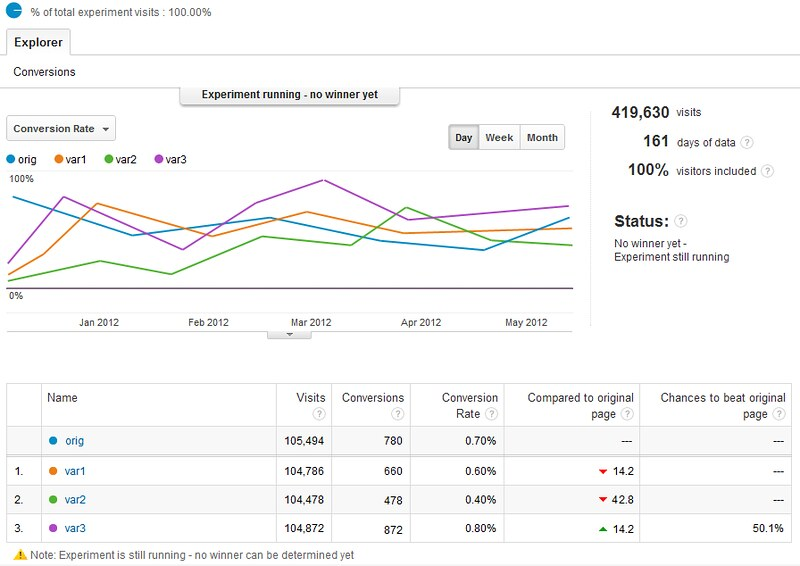
Task: Click help icon in Chances to beat original column
Action: (x=778, y=414)
